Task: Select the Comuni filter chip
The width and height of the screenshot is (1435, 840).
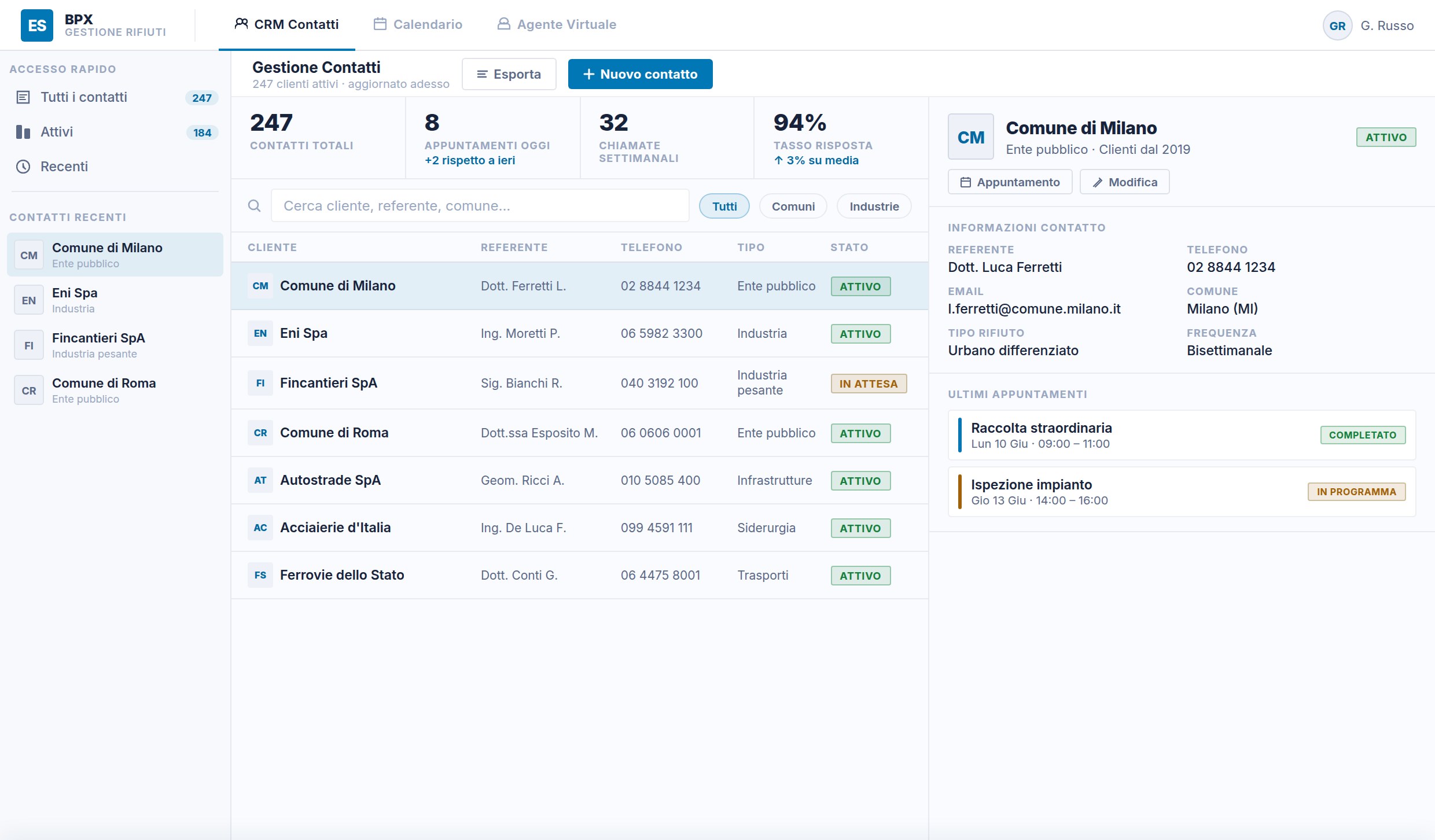Action: (x=793, y=206)
